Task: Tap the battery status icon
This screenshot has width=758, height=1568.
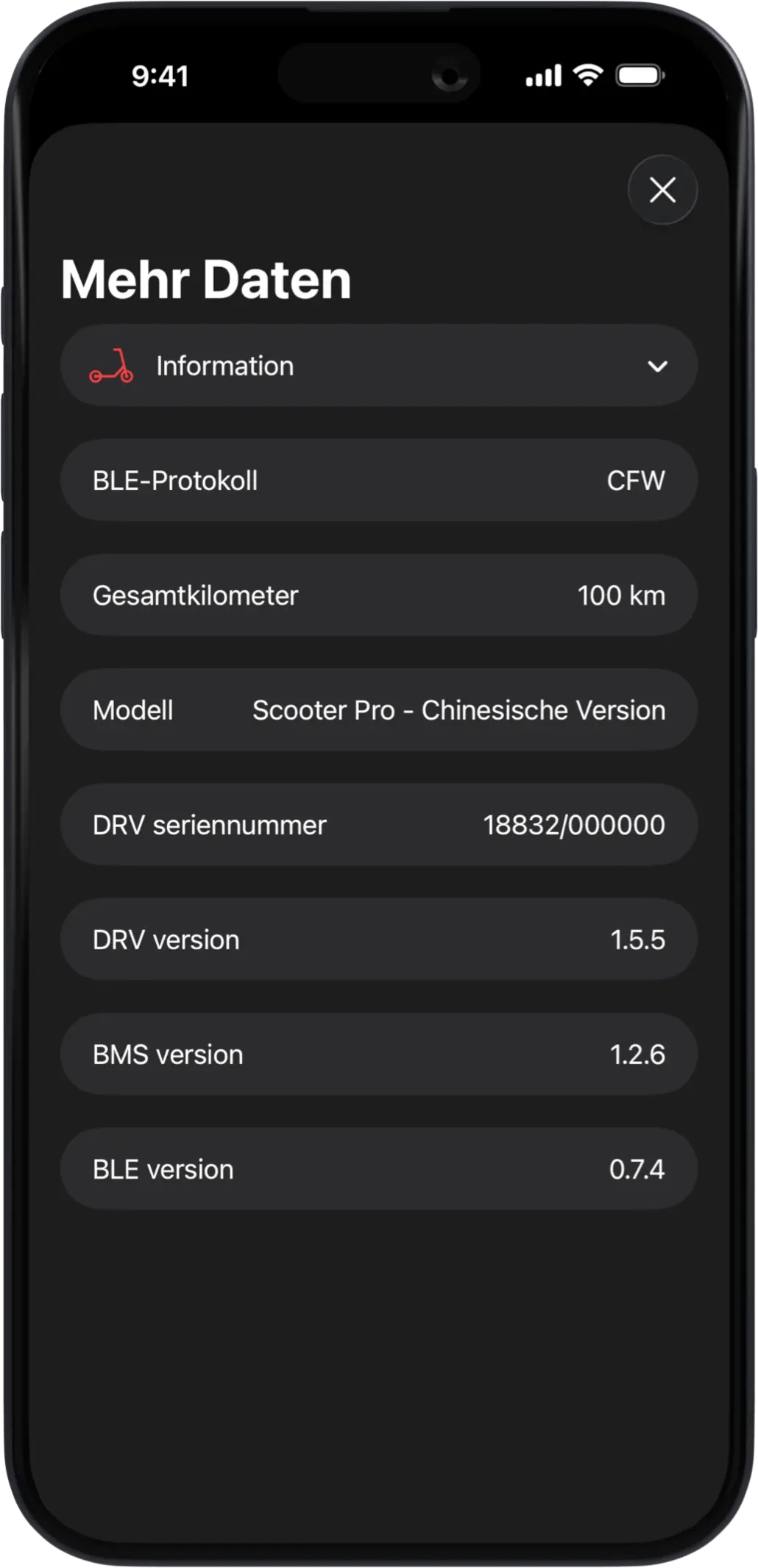Action: (640, 75)
